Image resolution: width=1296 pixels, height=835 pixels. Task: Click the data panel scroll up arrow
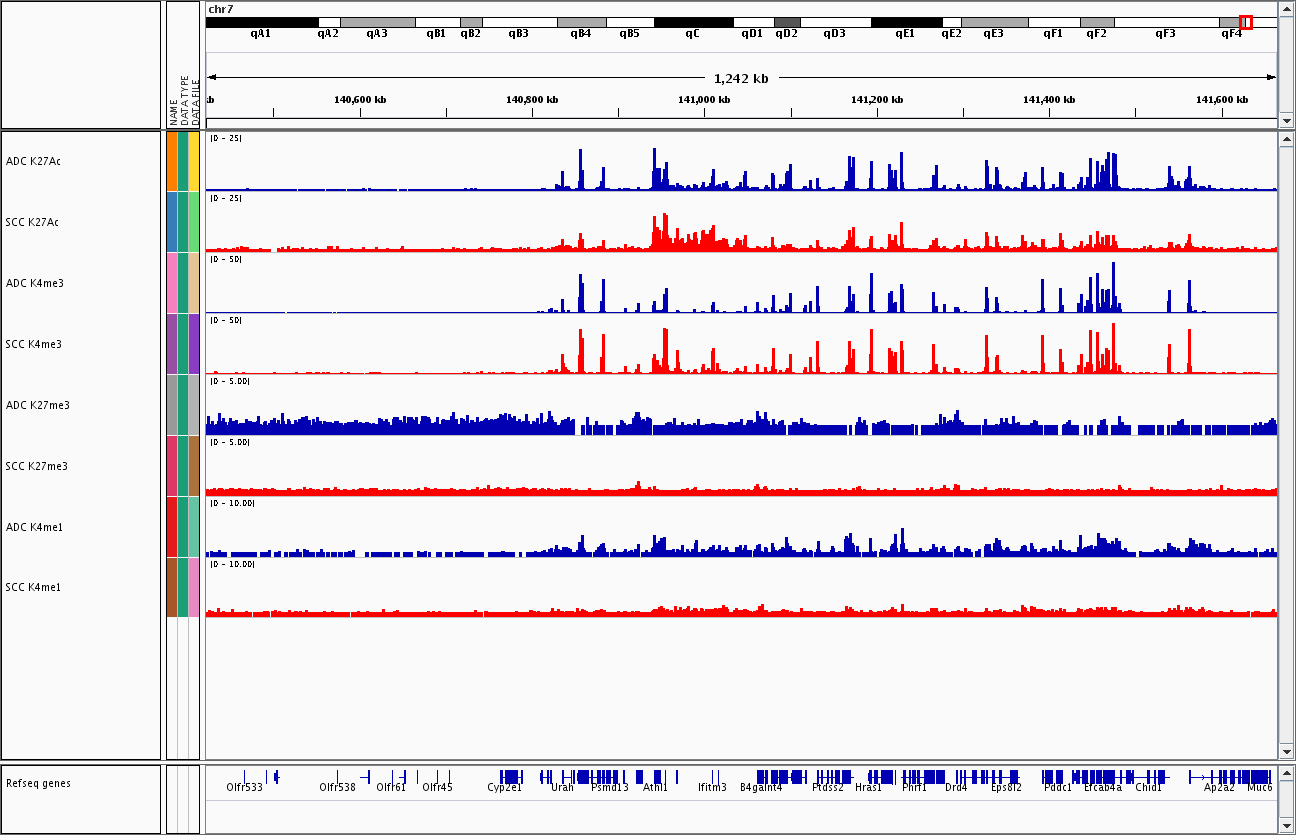1286,140
